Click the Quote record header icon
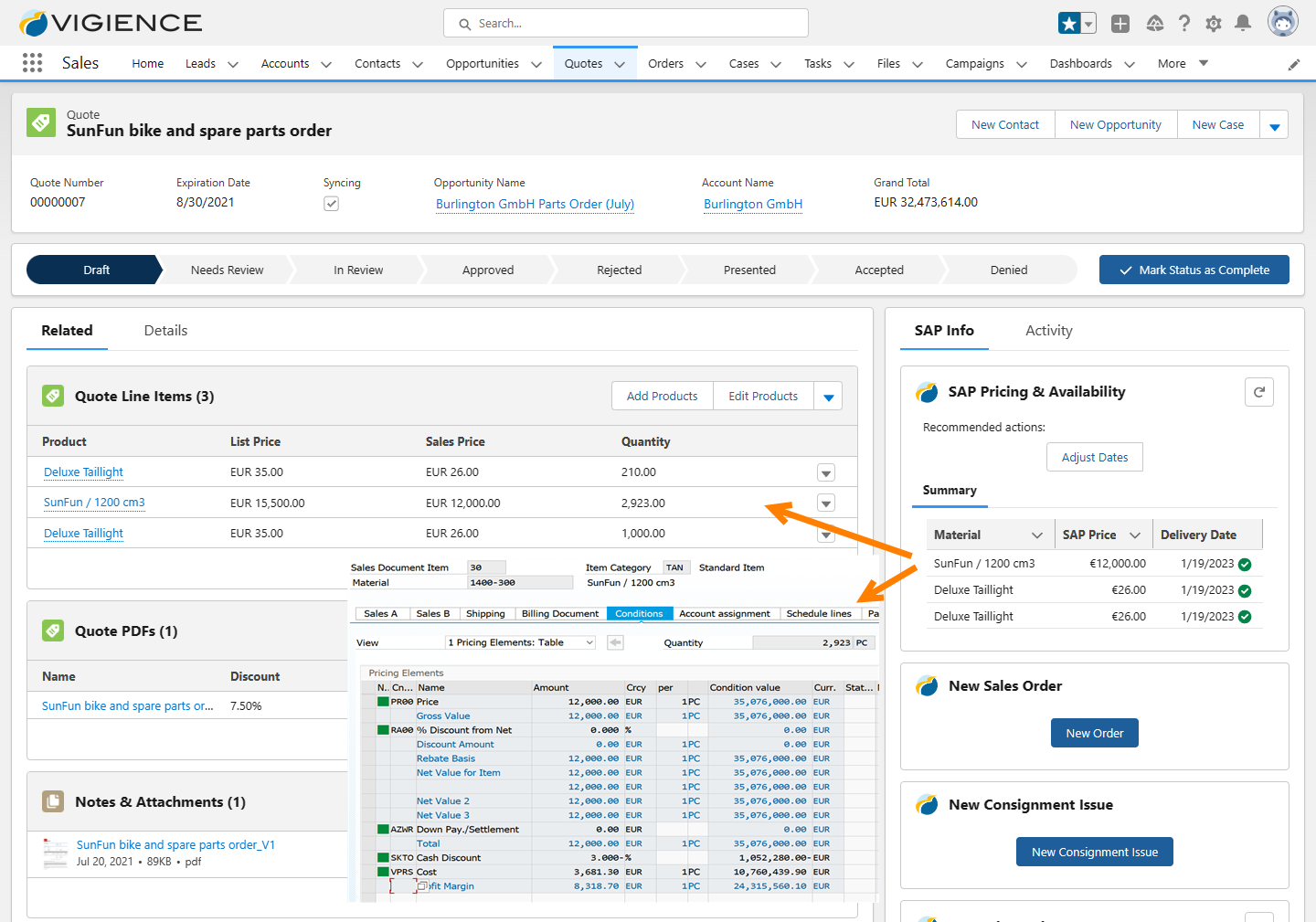The height and width of the screenshot is (922, 1316). pyautogui.click(x=41, y=122)
